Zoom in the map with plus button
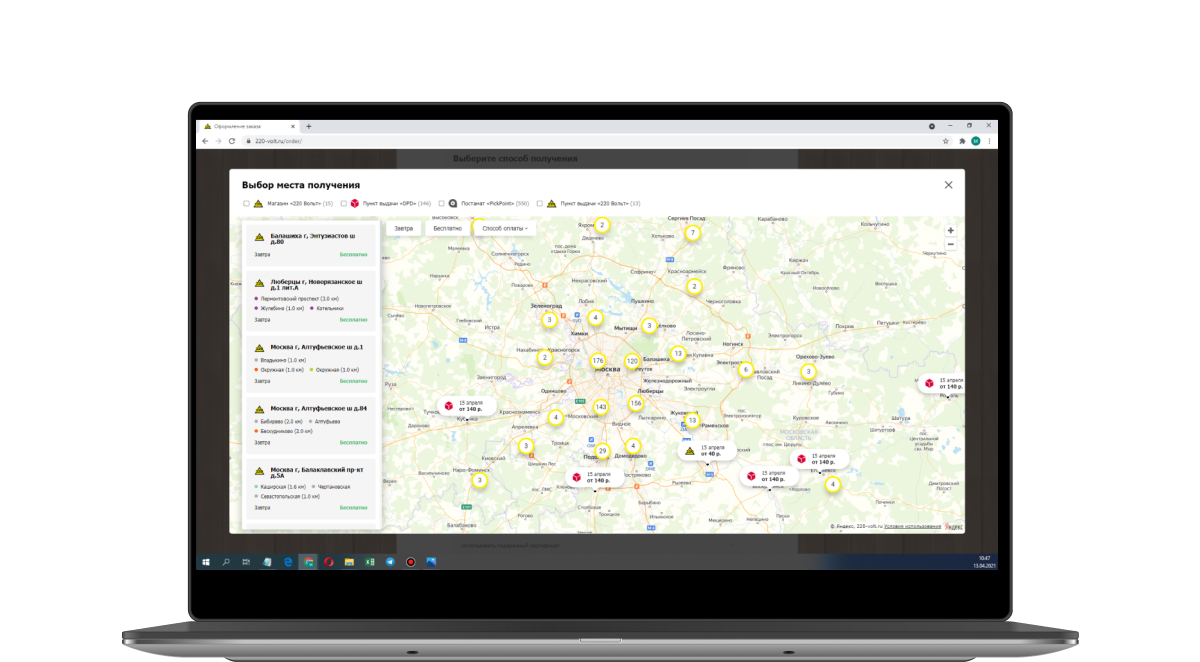Screen dimensions: 1200x662 point(950,230)
